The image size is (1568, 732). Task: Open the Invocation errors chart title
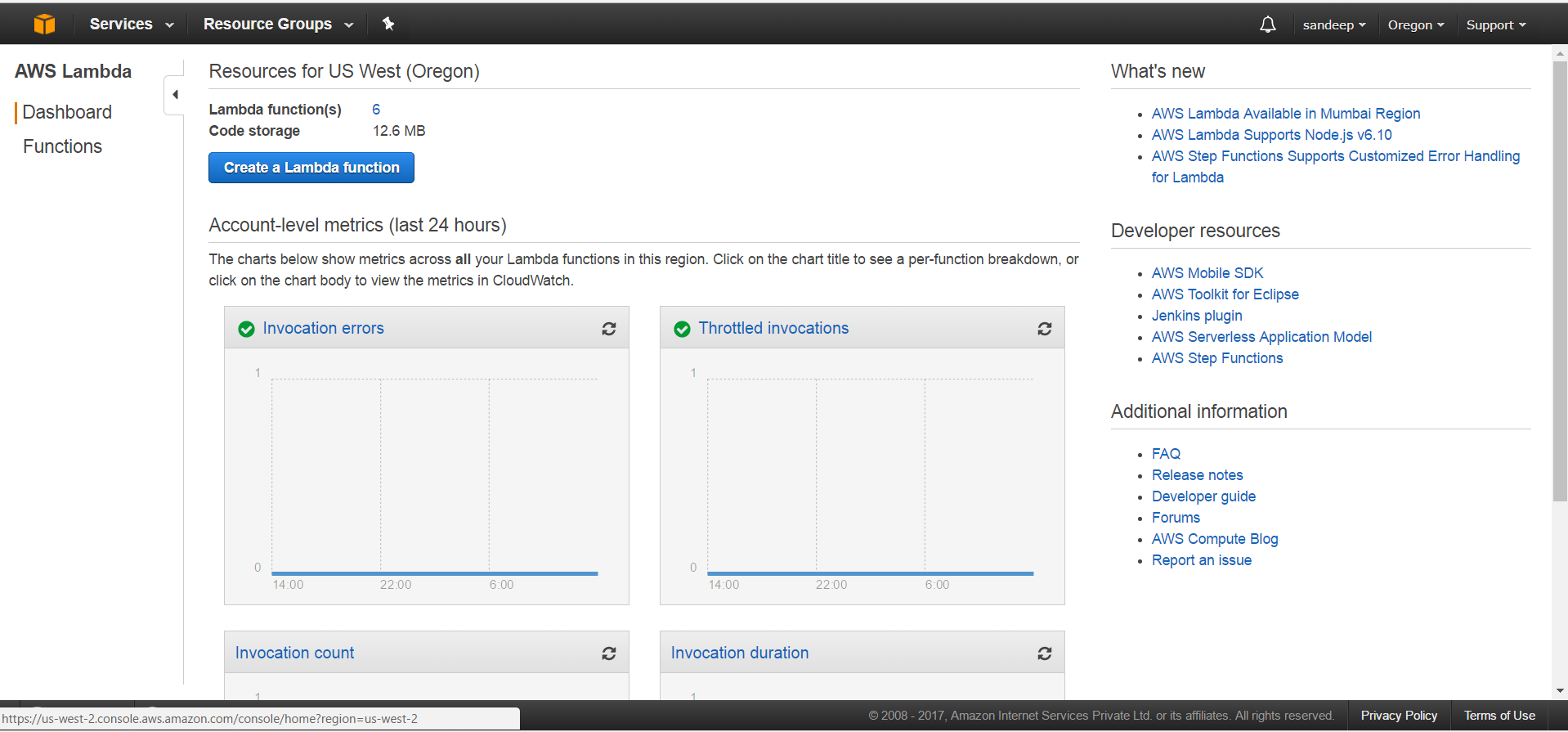point(323,328)
